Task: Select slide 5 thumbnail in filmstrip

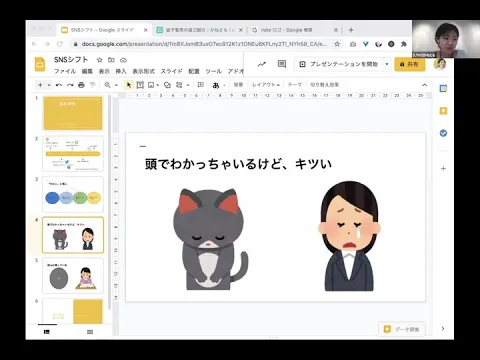Action: pos(73,275)
